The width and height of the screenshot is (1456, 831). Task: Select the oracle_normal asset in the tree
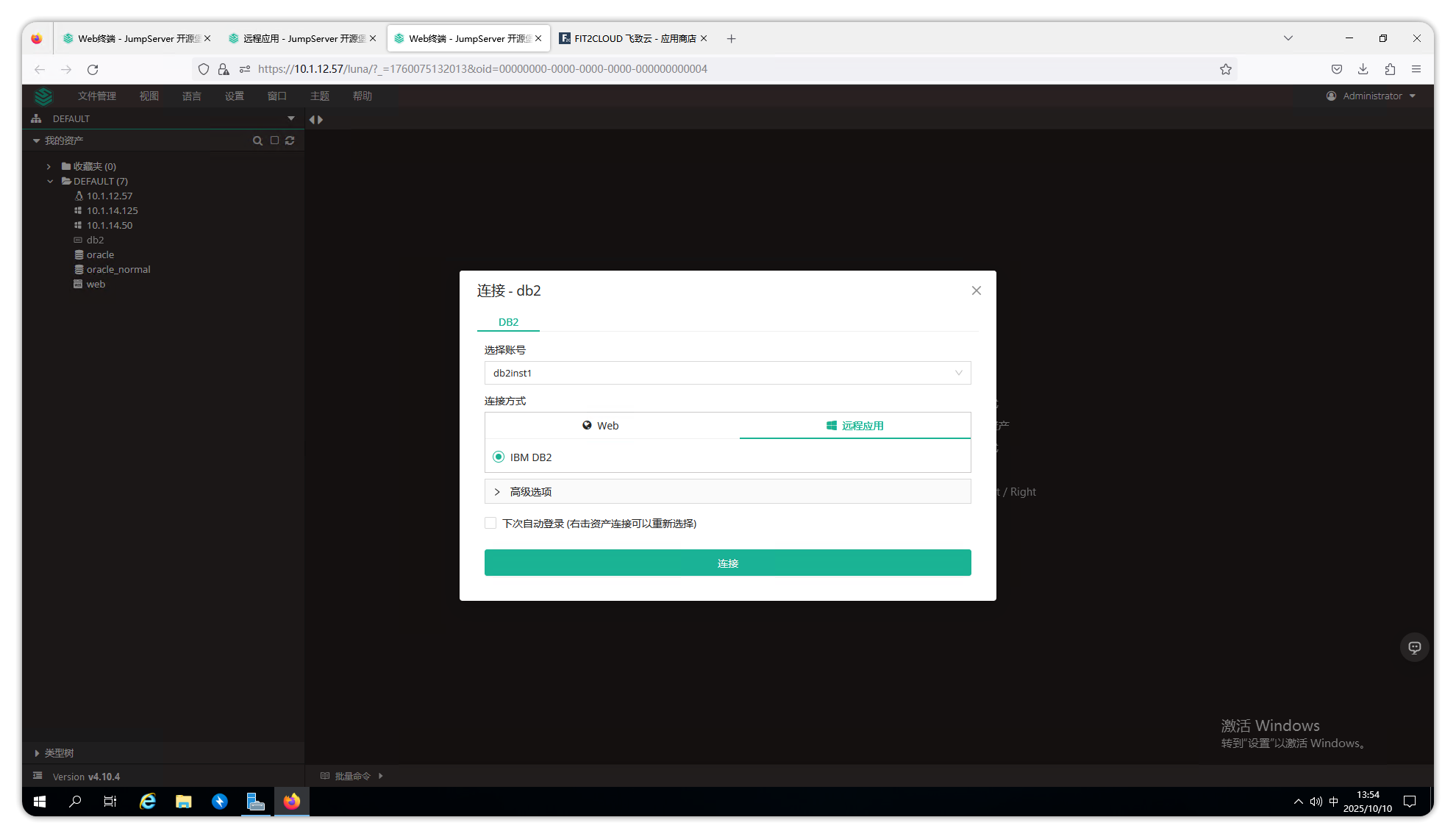coord(118,269)
